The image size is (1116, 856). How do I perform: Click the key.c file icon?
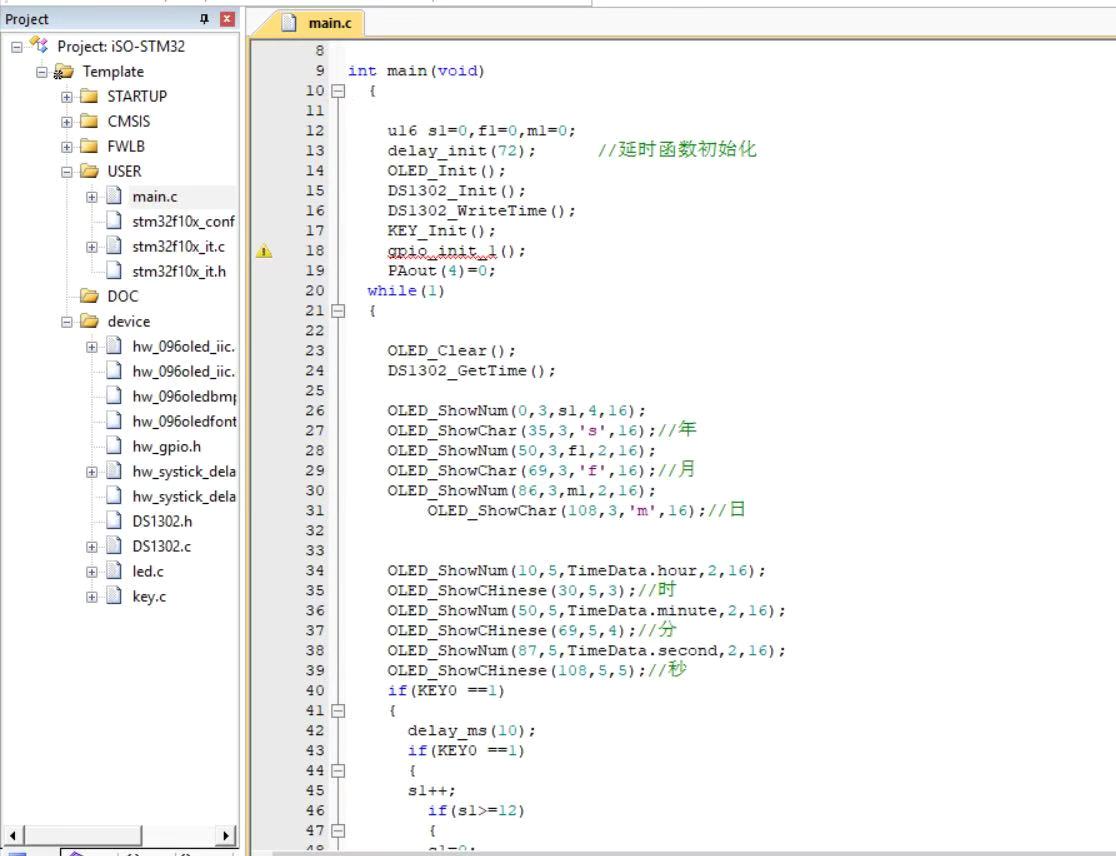(114, 596)
